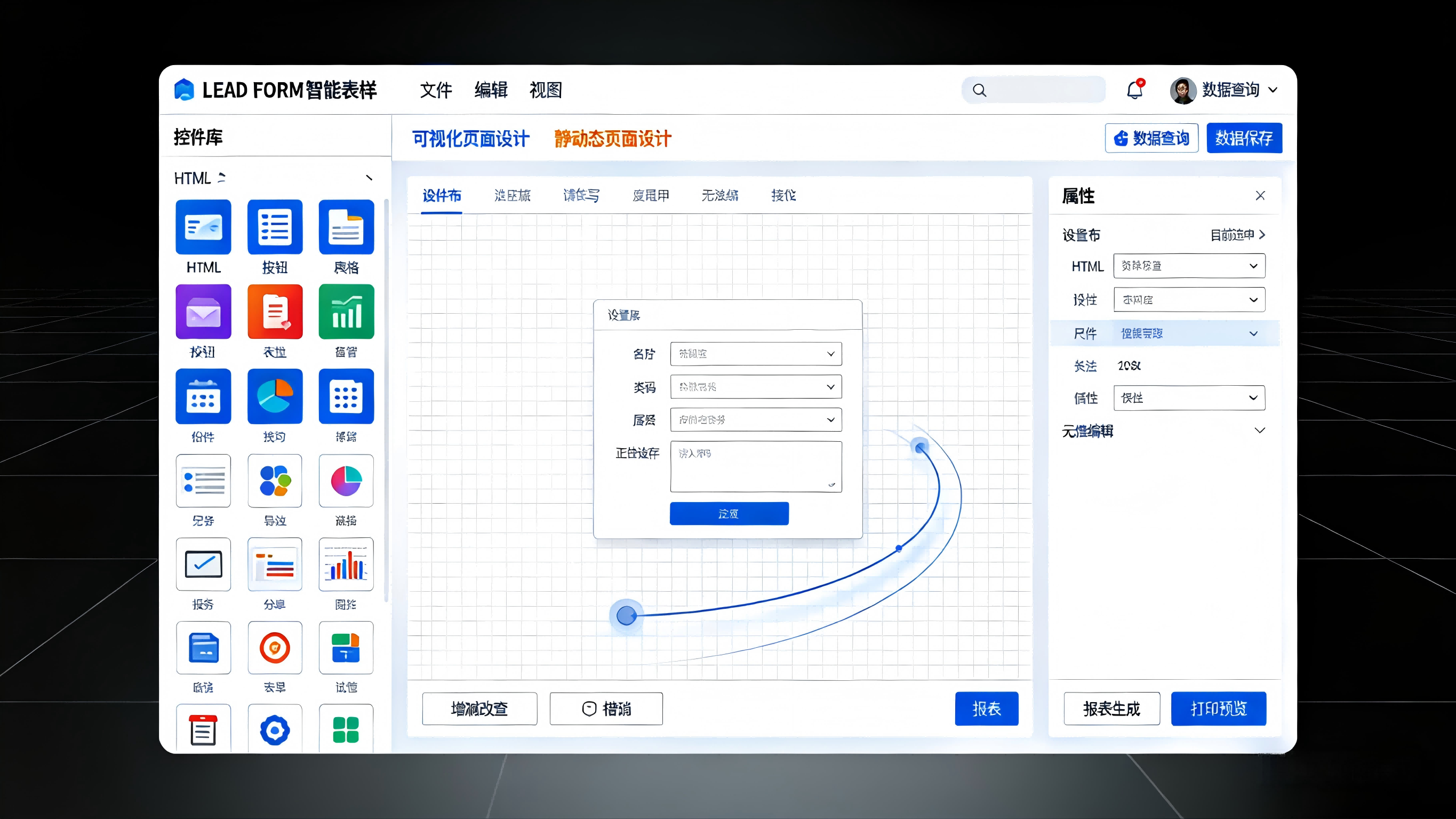Select the purple envelope mail widget

point(203,312)
